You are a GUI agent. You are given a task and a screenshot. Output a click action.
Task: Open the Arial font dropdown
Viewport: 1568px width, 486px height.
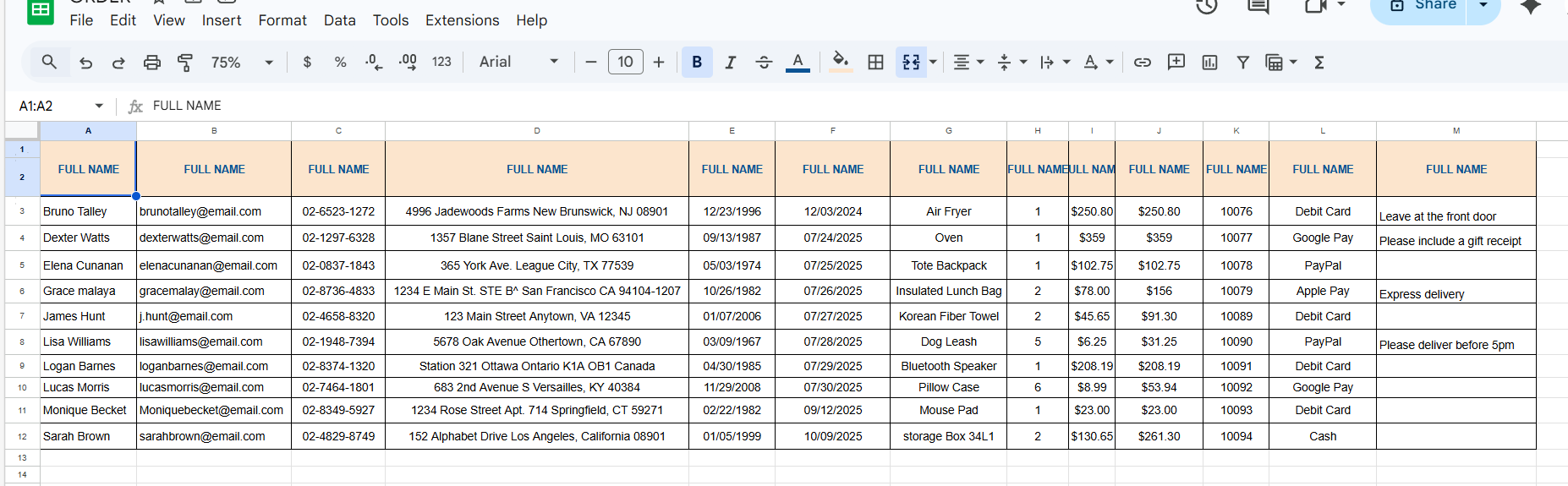518,62
